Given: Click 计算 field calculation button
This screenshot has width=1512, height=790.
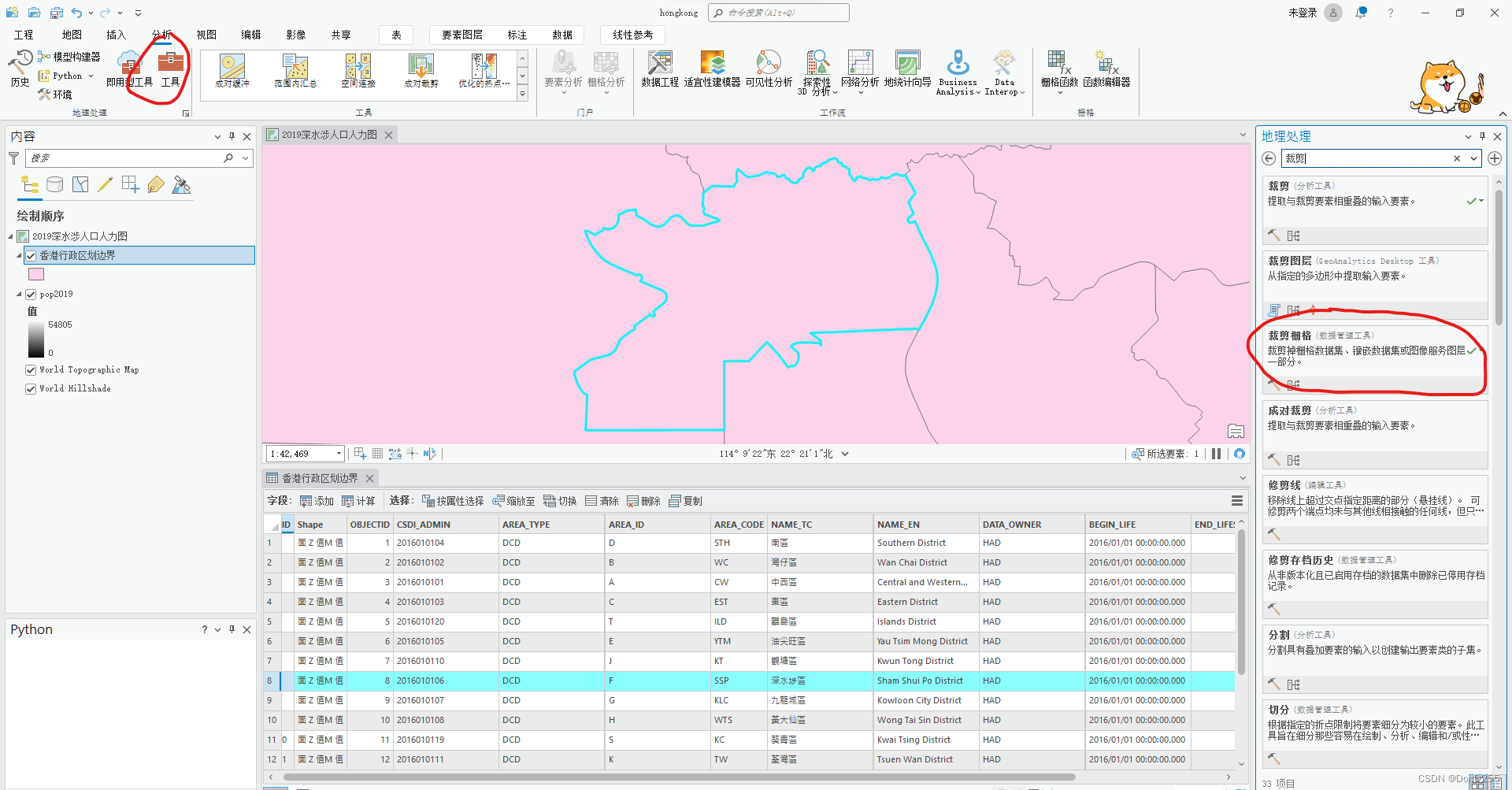Looking at the screenshot, I should point(358,501).
